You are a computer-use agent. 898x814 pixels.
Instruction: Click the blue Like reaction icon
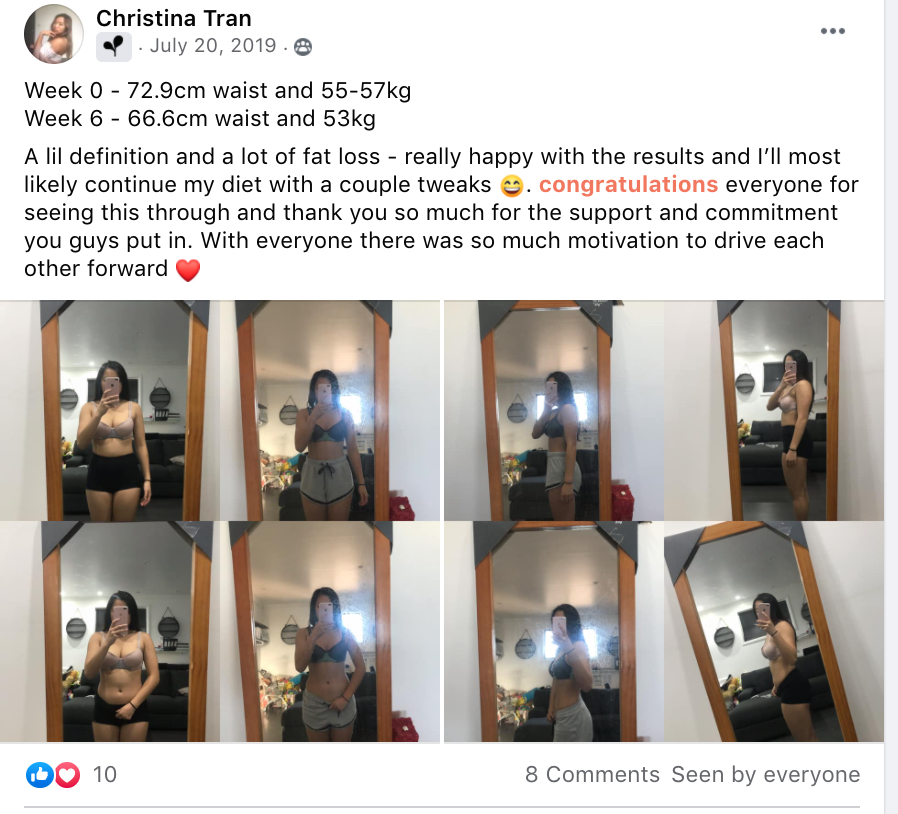[40, 775]
